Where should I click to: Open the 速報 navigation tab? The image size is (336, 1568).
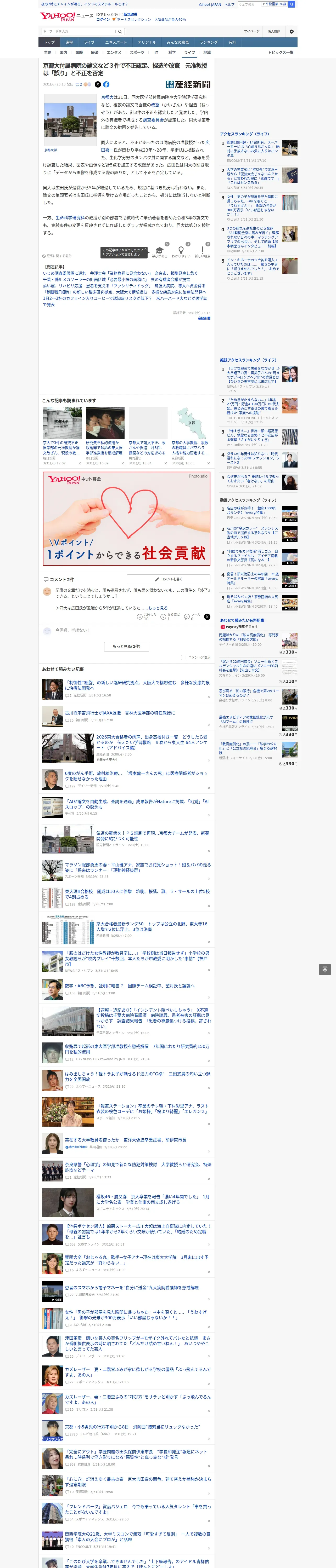(x=69, y=43)
